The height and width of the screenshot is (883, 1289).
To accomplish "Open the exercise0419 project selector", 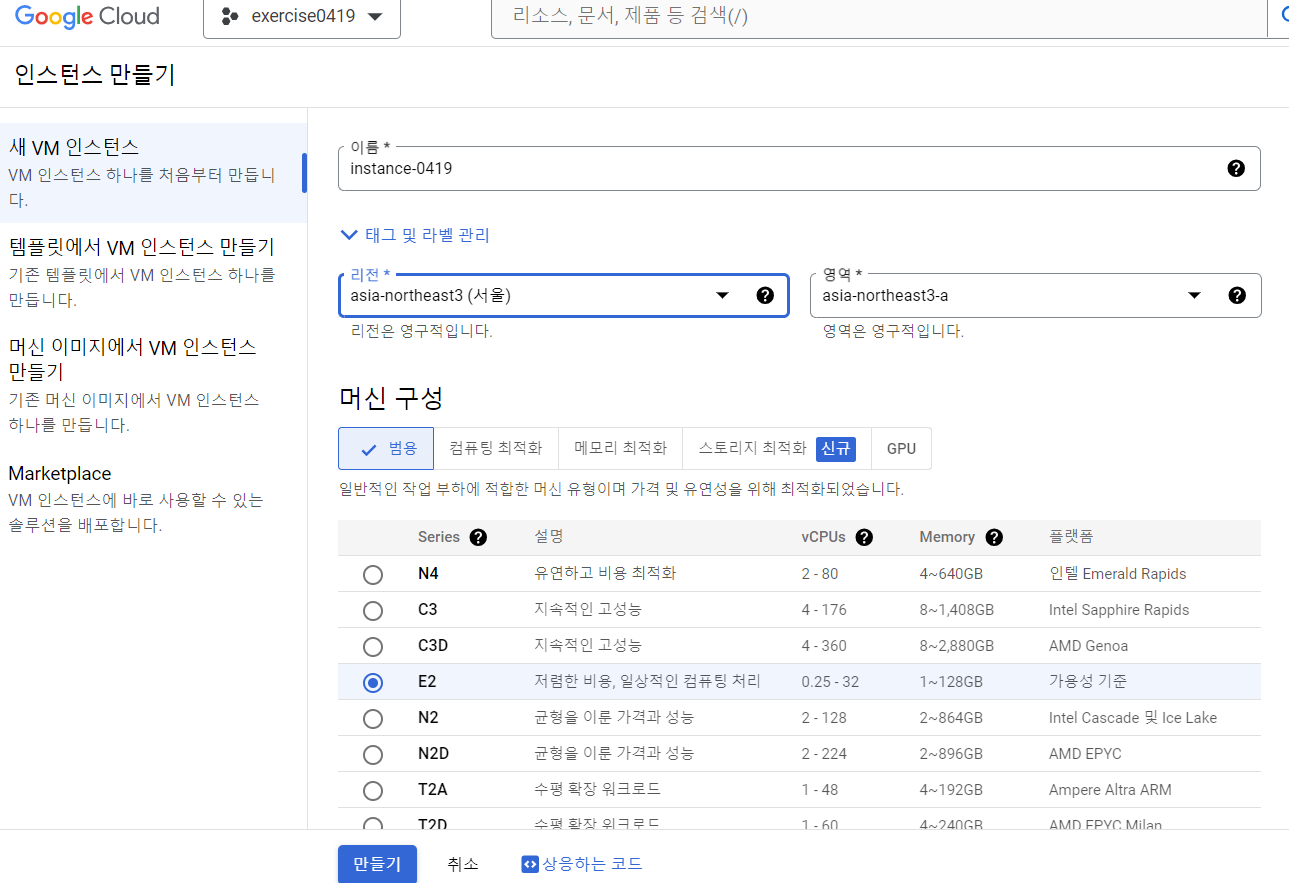I will (302, 17).
